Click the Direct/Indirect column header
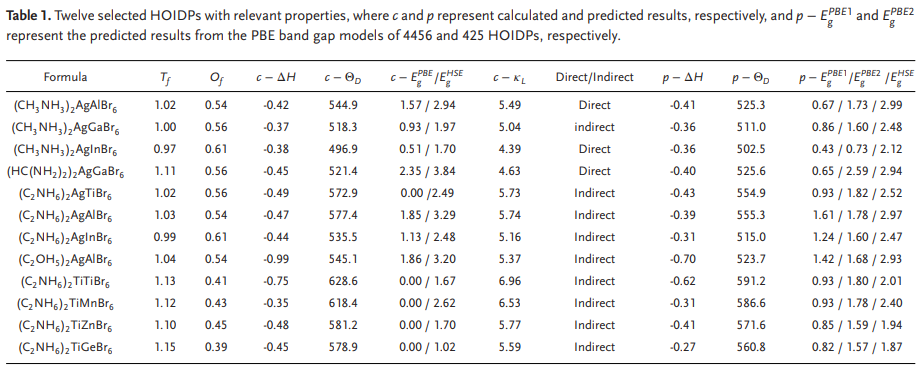The width and height of the screenshot is (923, 373). pyautogui.click(x=595, y=77)
